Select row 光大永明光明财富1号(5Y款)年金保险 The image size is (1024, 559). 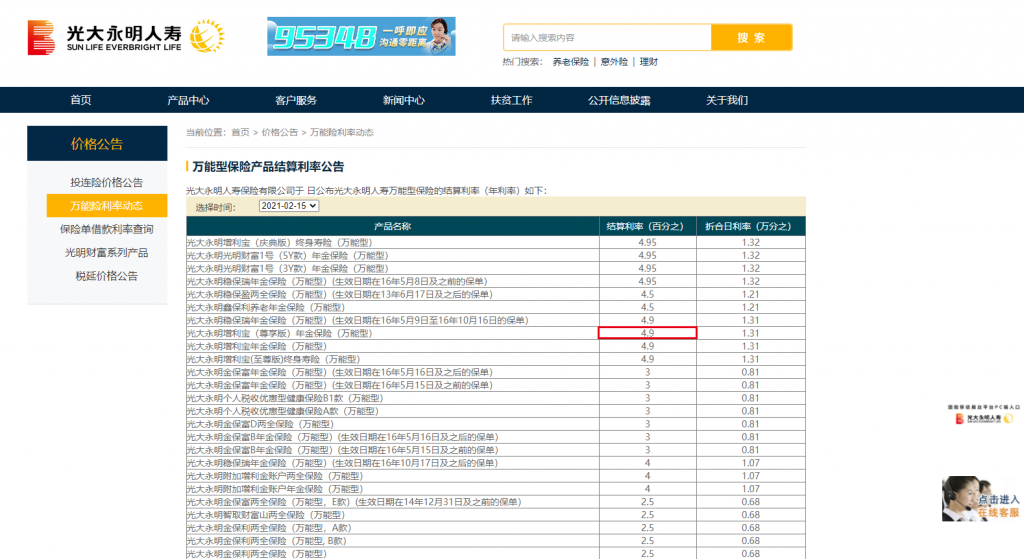click(x=496, y=255)
